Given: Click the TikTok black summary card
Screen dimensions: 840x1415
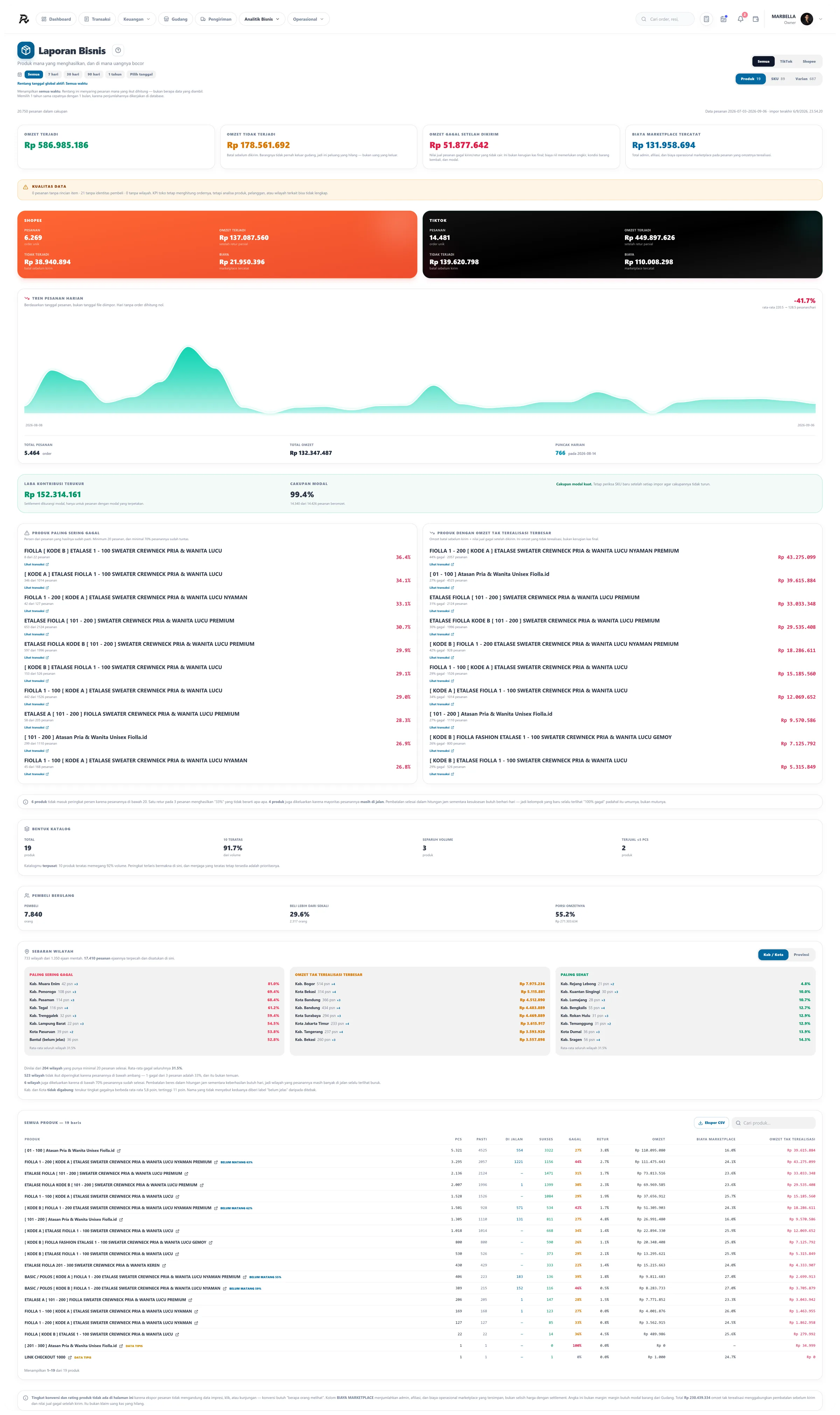Looking at the screenshot, I should [x=623, y=244].
